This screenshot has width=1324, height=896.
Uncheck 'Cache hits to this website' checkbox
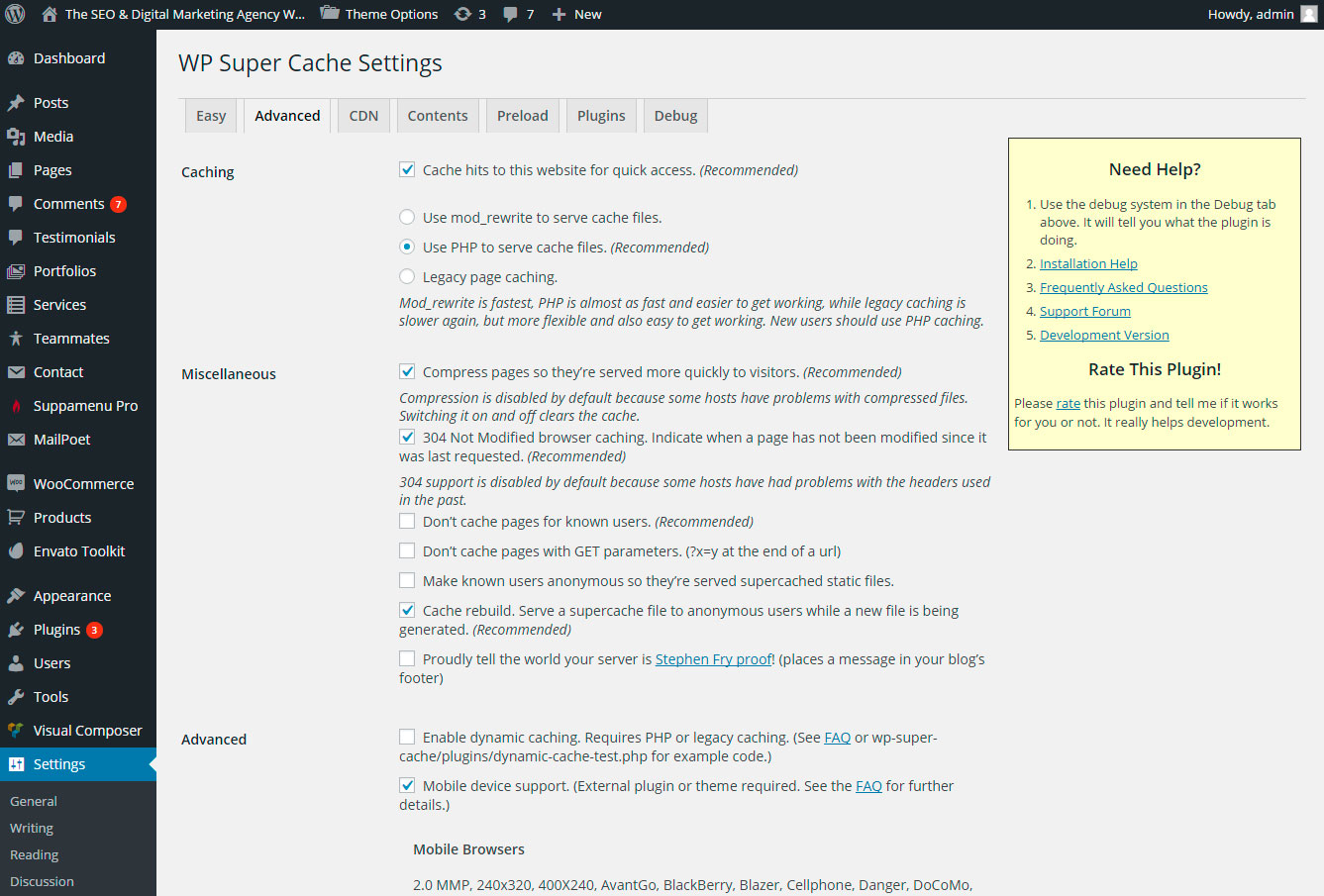[407, 170]
